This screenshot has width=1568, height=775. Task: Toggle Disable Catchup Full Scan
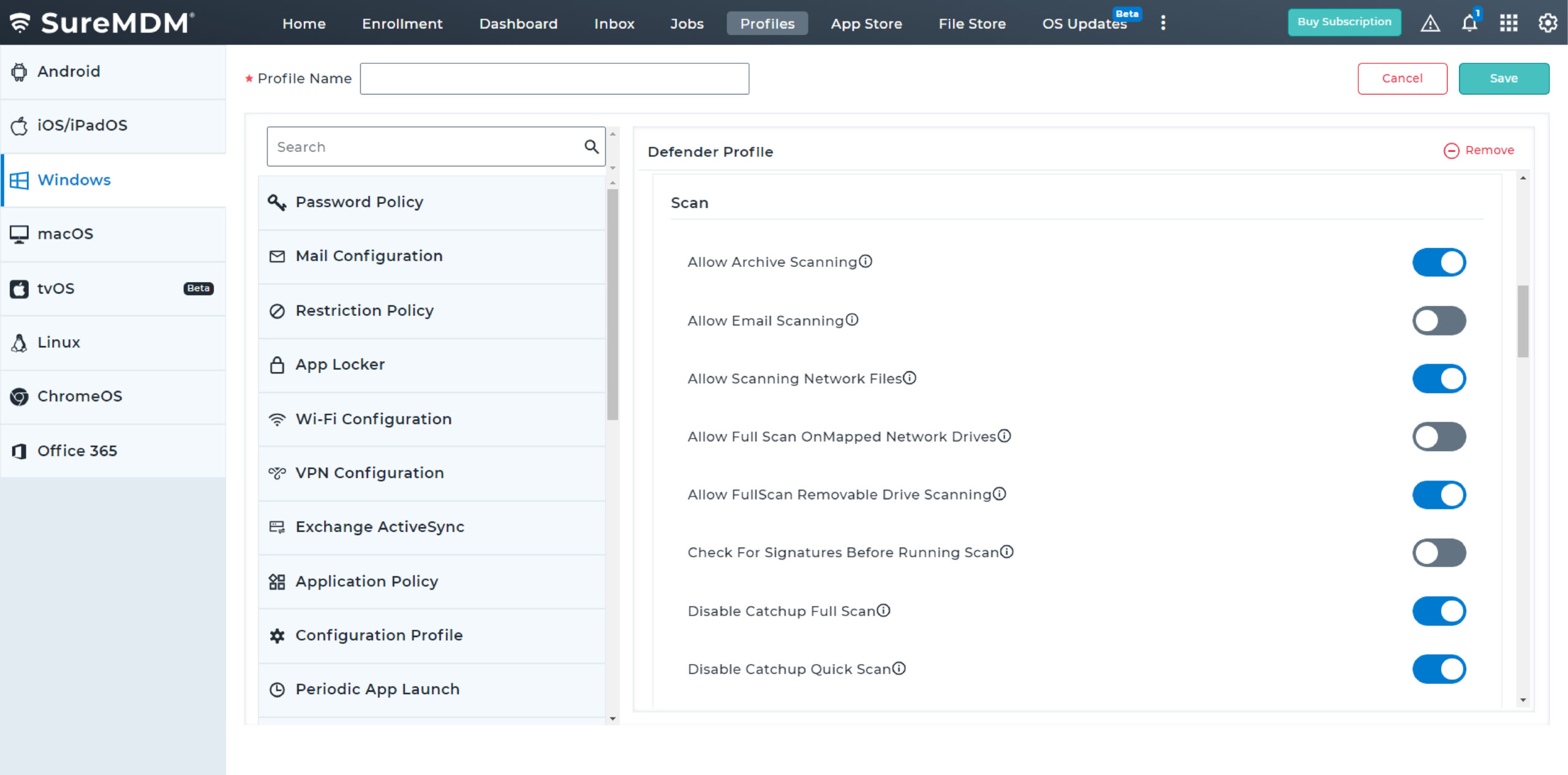[1439, 611]
